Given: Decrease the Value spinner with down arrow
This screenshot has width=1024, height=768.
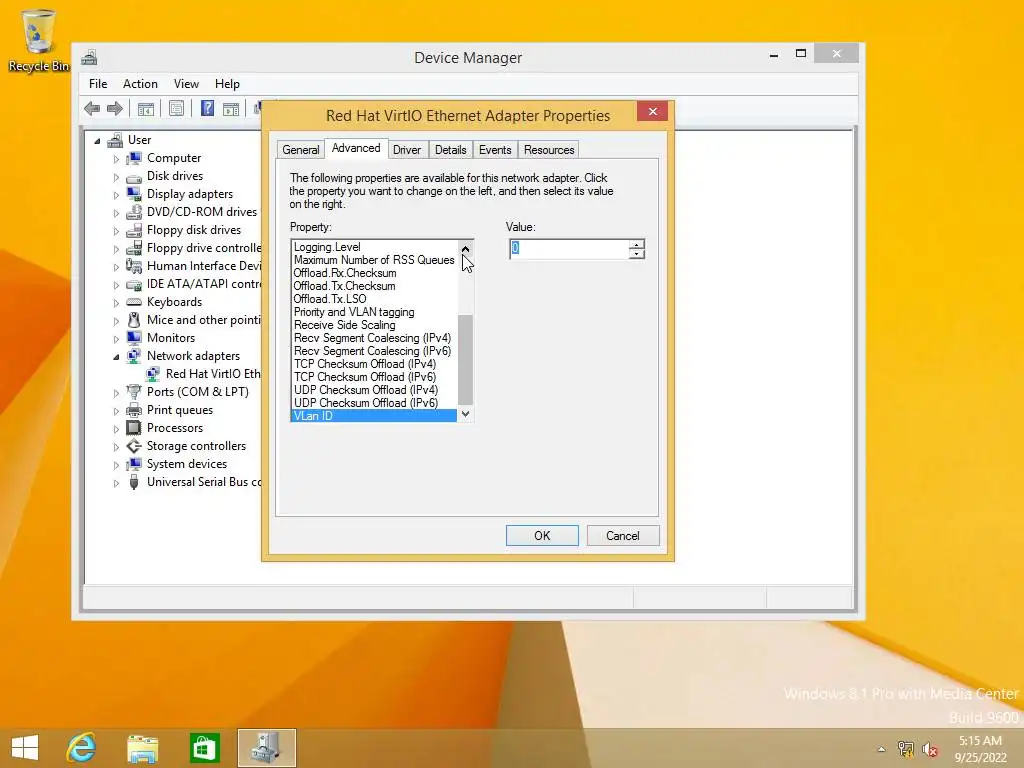Looking at the screenshot, I should coord(637,253).
